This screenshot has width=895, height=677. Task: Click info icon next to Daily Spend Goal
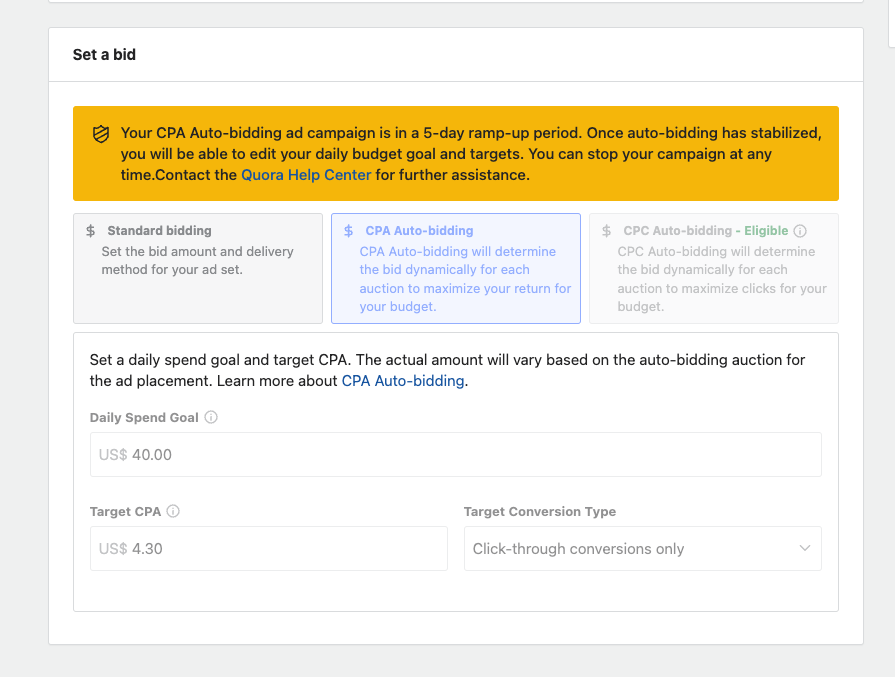tap(211, 417)
